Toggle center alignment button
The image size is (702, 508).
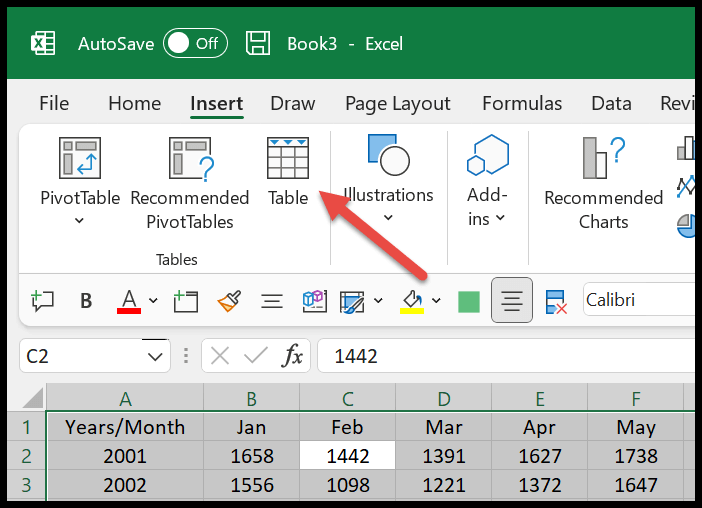point(512,300)
